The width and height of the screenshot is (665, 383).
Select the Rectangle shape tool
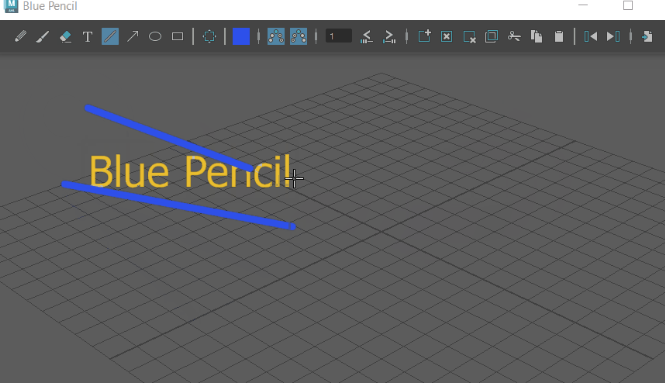177,36
